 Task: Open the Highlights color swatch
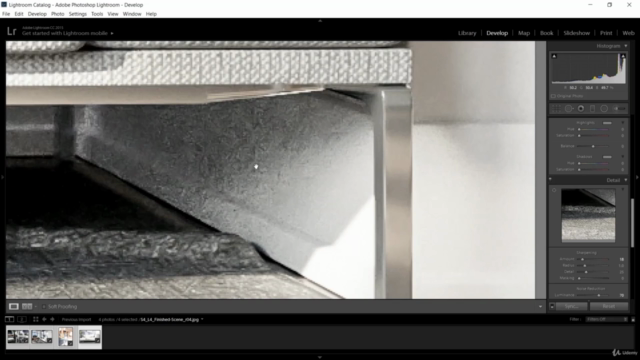click(x=607, y=123)
